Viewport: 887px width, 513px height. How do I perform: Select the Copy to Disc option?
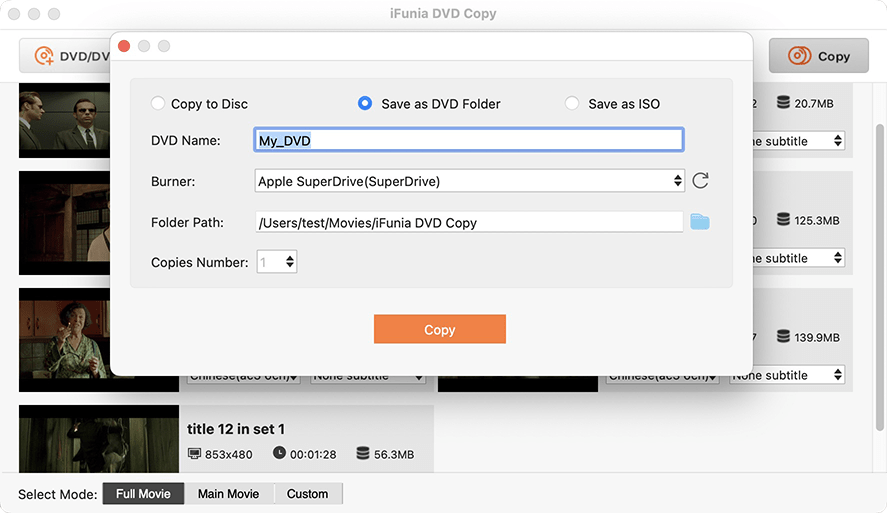[158, 103]
